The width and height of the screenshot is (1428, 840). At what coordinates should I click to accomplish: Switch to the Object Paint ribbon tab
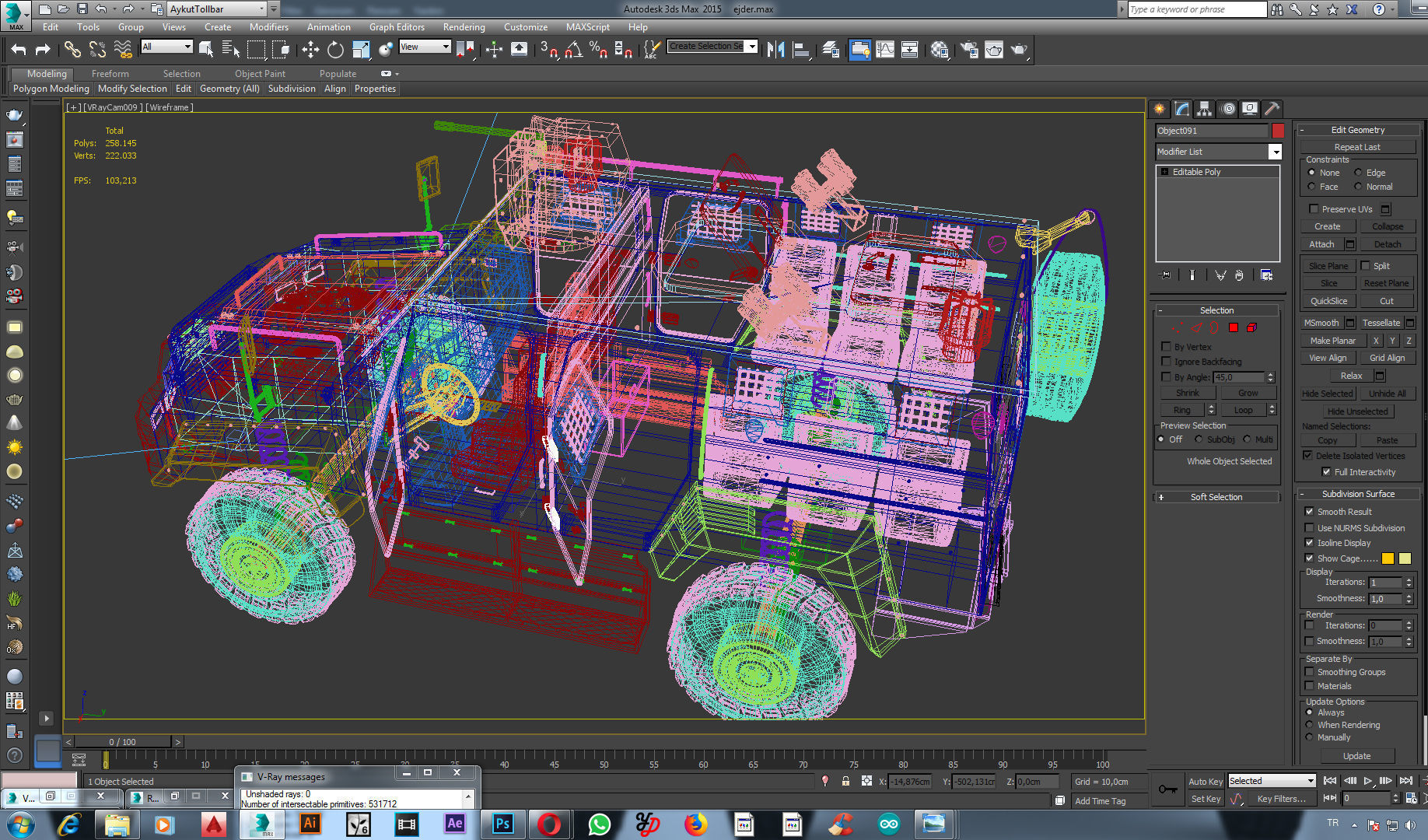pos(260,74)
